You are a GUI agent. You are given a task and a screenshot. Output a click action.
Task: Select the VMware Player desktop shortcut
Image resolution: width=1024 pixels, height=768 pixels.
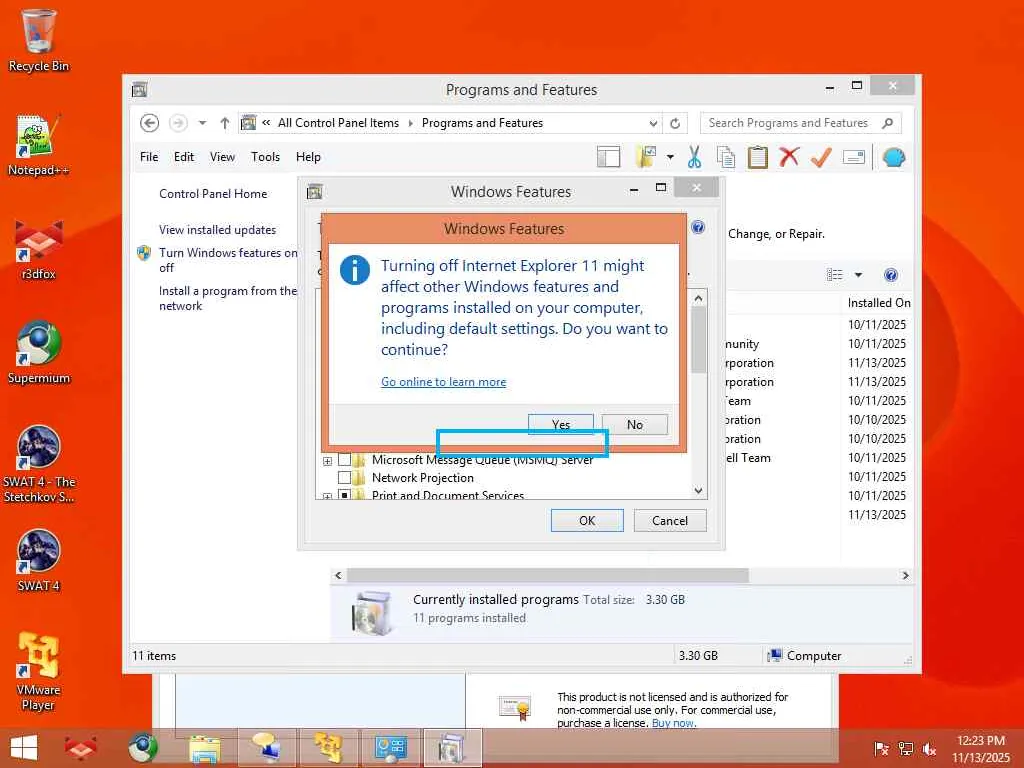click(39, 672)
